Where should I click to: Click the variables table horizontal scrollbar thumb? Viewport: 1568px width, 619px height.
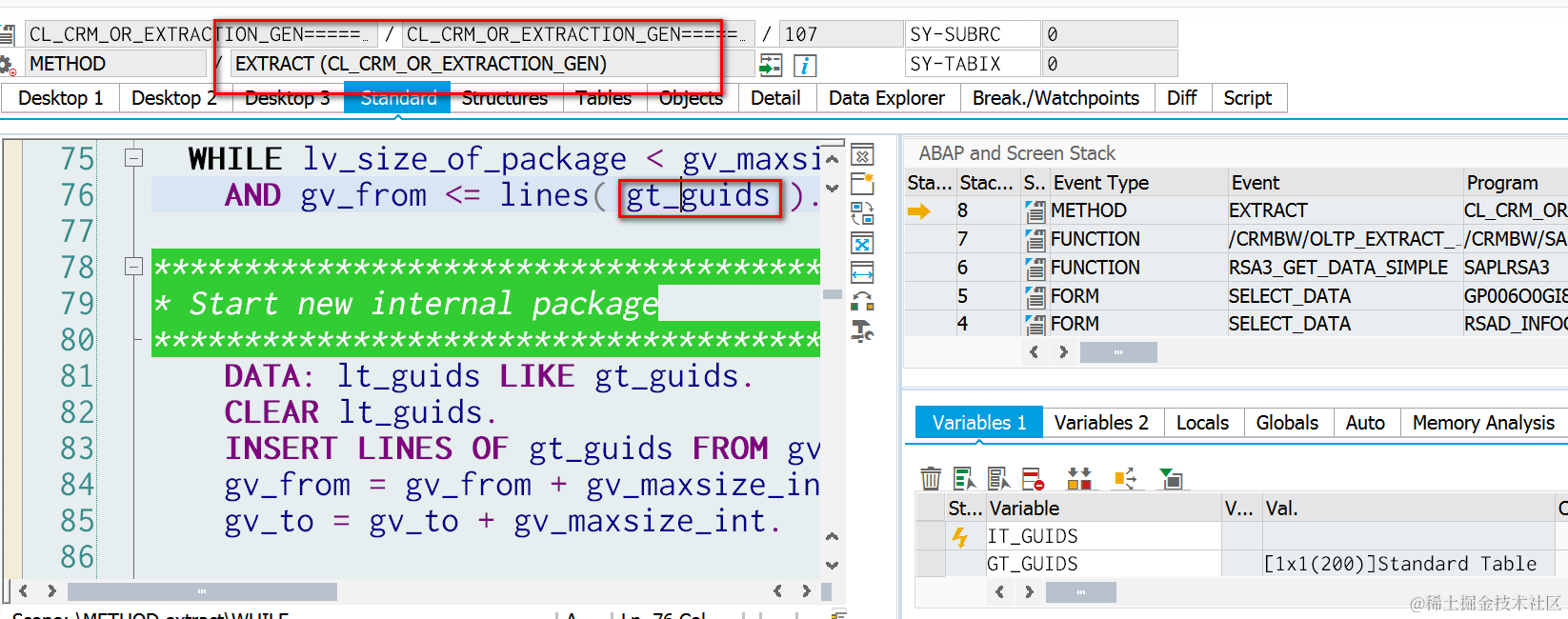[x=1081, y=592]
